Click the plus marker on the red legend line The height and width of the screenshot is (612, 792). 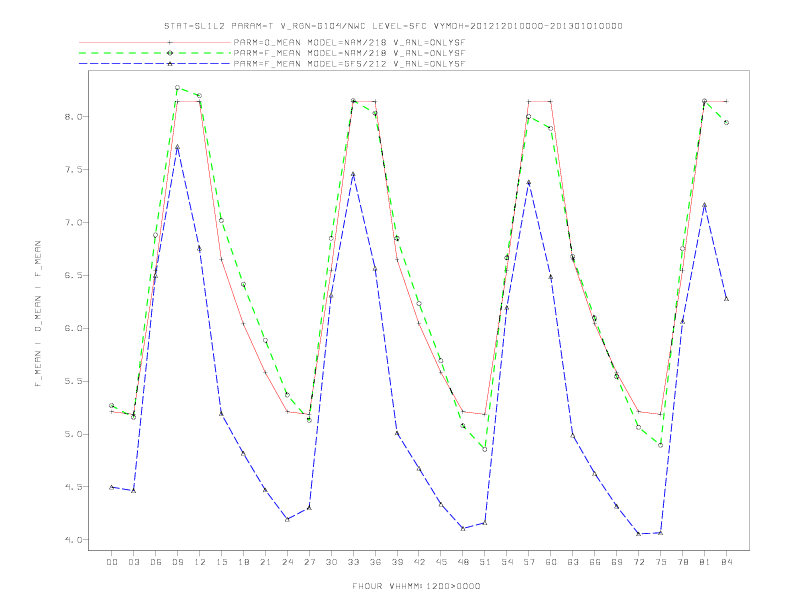point(170,42)
